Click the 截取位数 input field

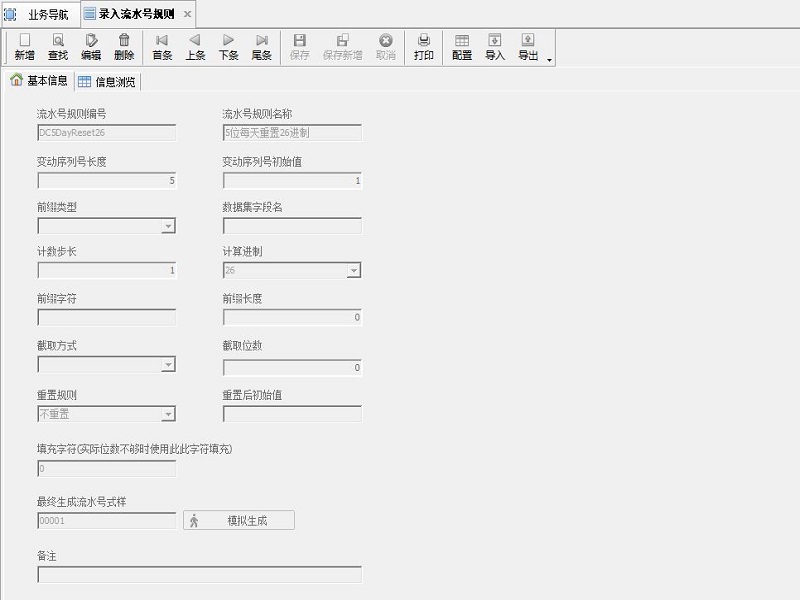292,367
